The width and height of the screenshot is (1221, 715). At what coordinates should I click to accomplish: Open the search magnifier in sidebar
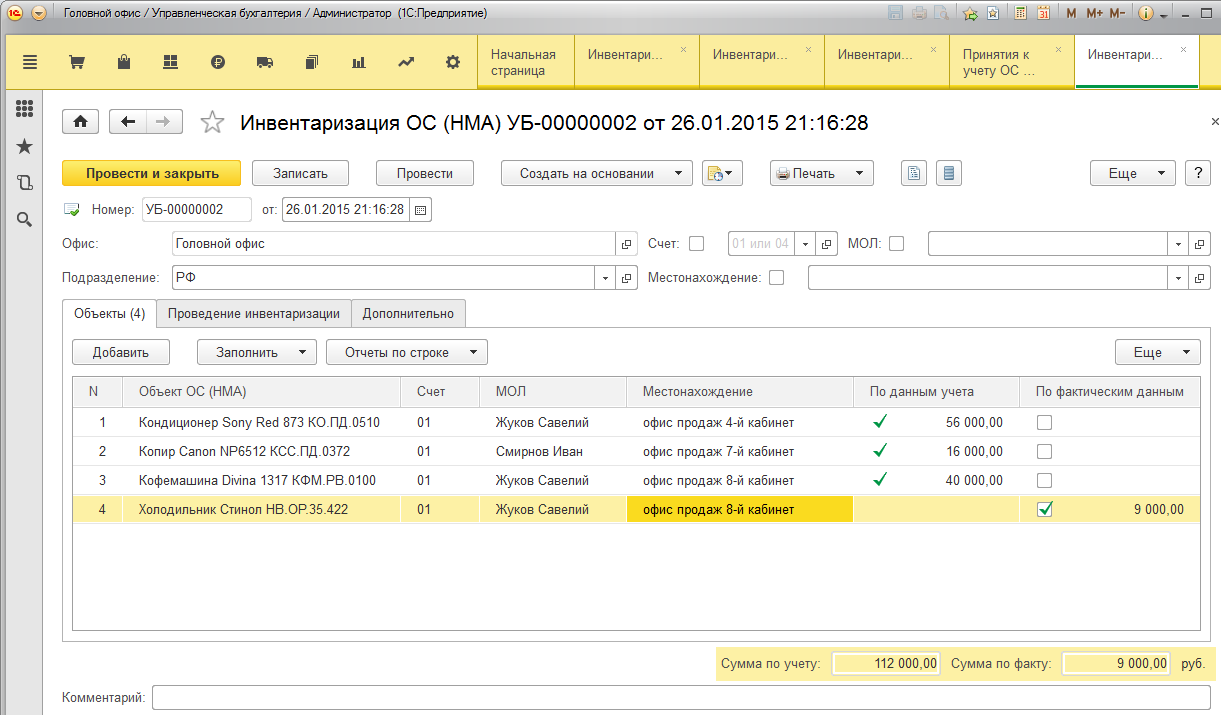tap(25, 219)
